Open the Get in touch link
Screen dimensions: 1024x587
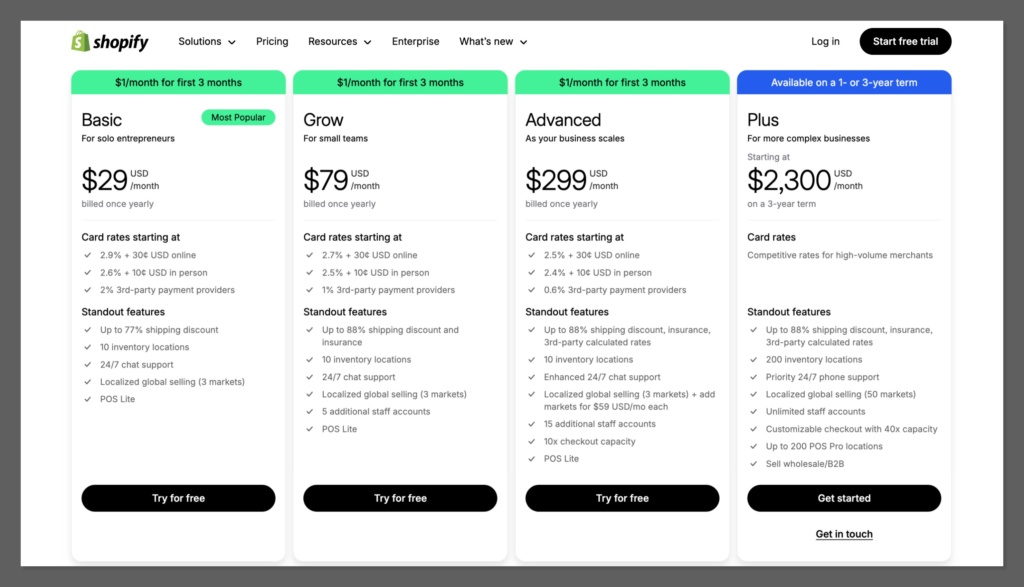point(843,534)
